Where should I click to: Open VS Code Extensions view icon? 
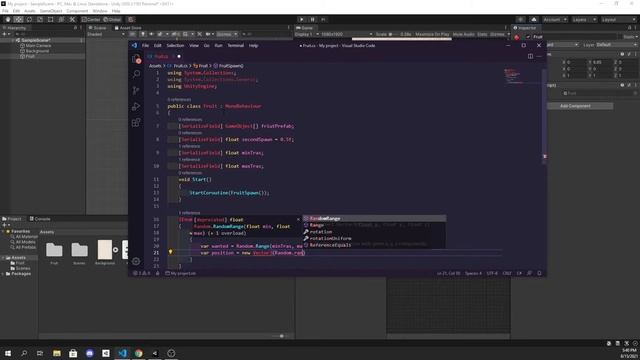(x=136, y=122)
